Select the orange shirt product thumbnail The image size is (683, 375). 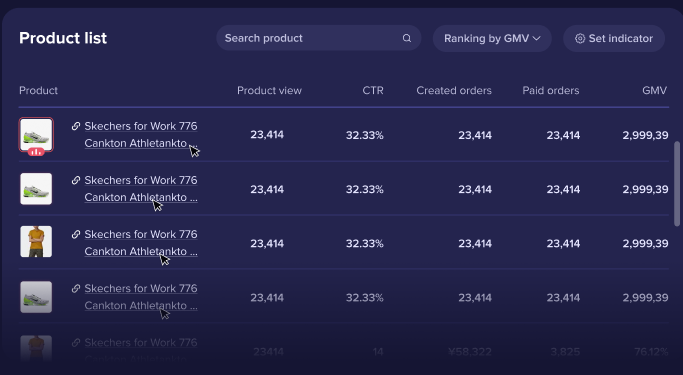[36, 241]
